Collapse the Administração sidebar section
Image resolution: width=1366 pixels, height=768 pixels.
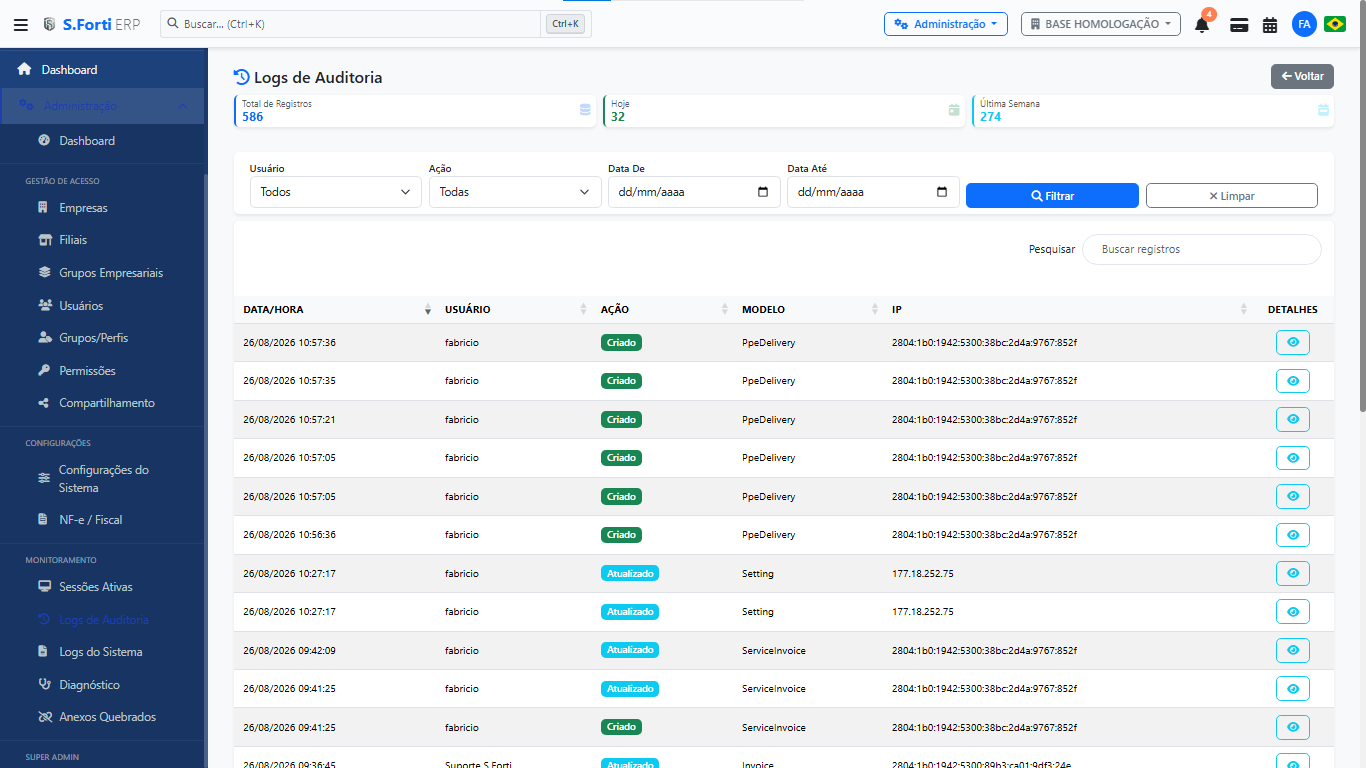(x=103, y=106)
